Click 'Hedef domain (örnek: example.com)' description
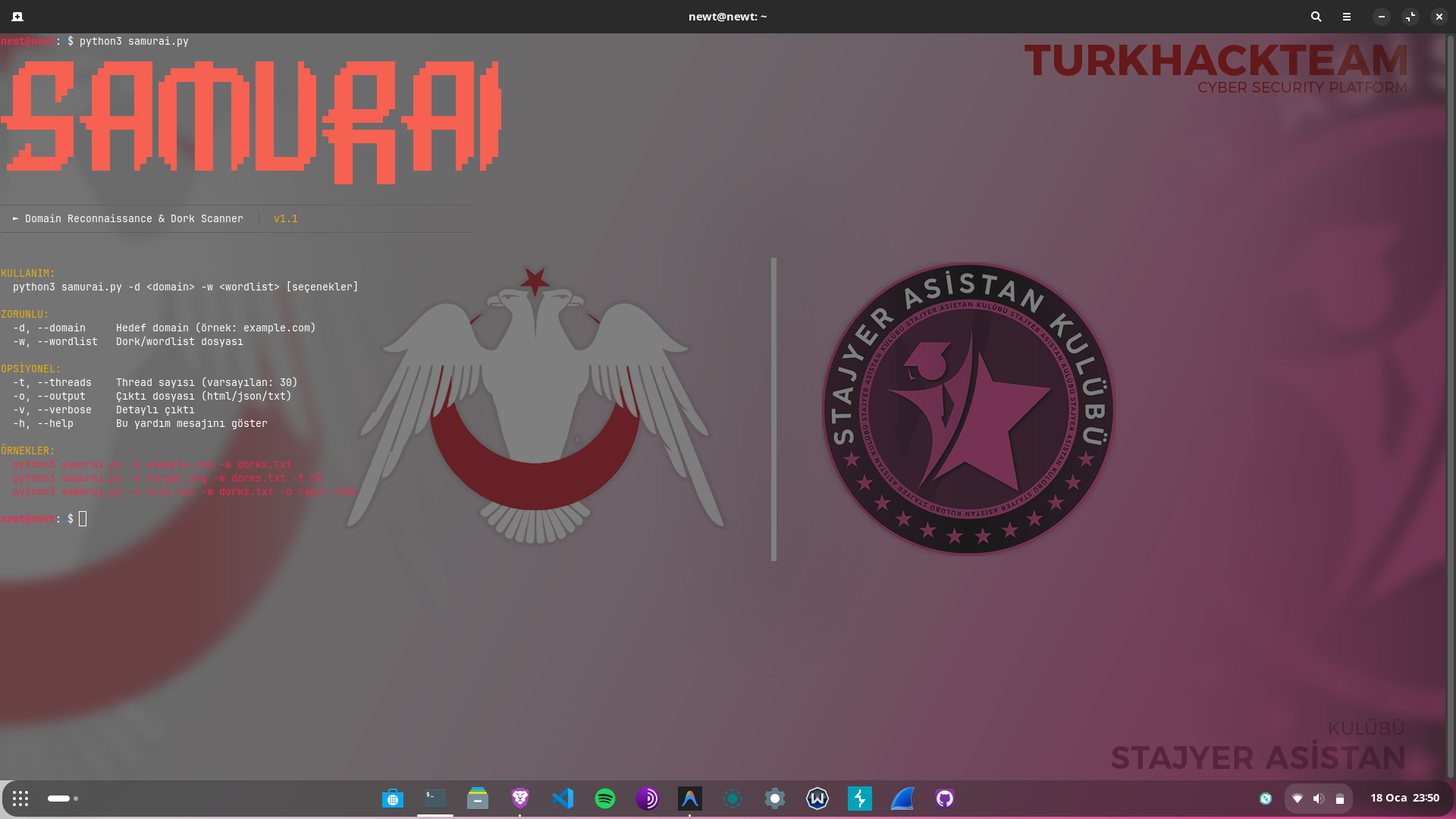 [x=216, y=328]
